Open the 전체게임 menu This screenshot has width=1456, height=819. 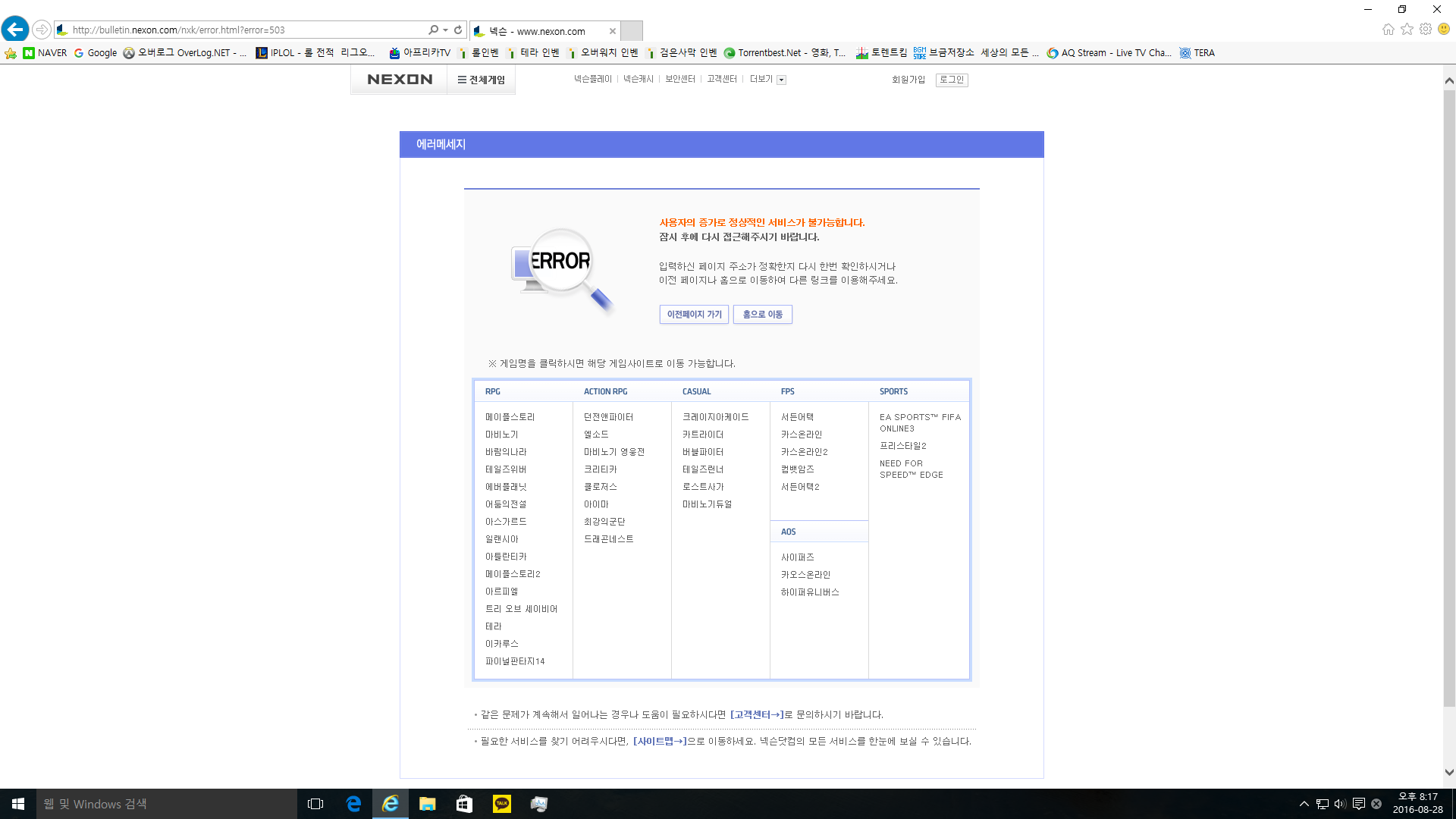(481, 80)
